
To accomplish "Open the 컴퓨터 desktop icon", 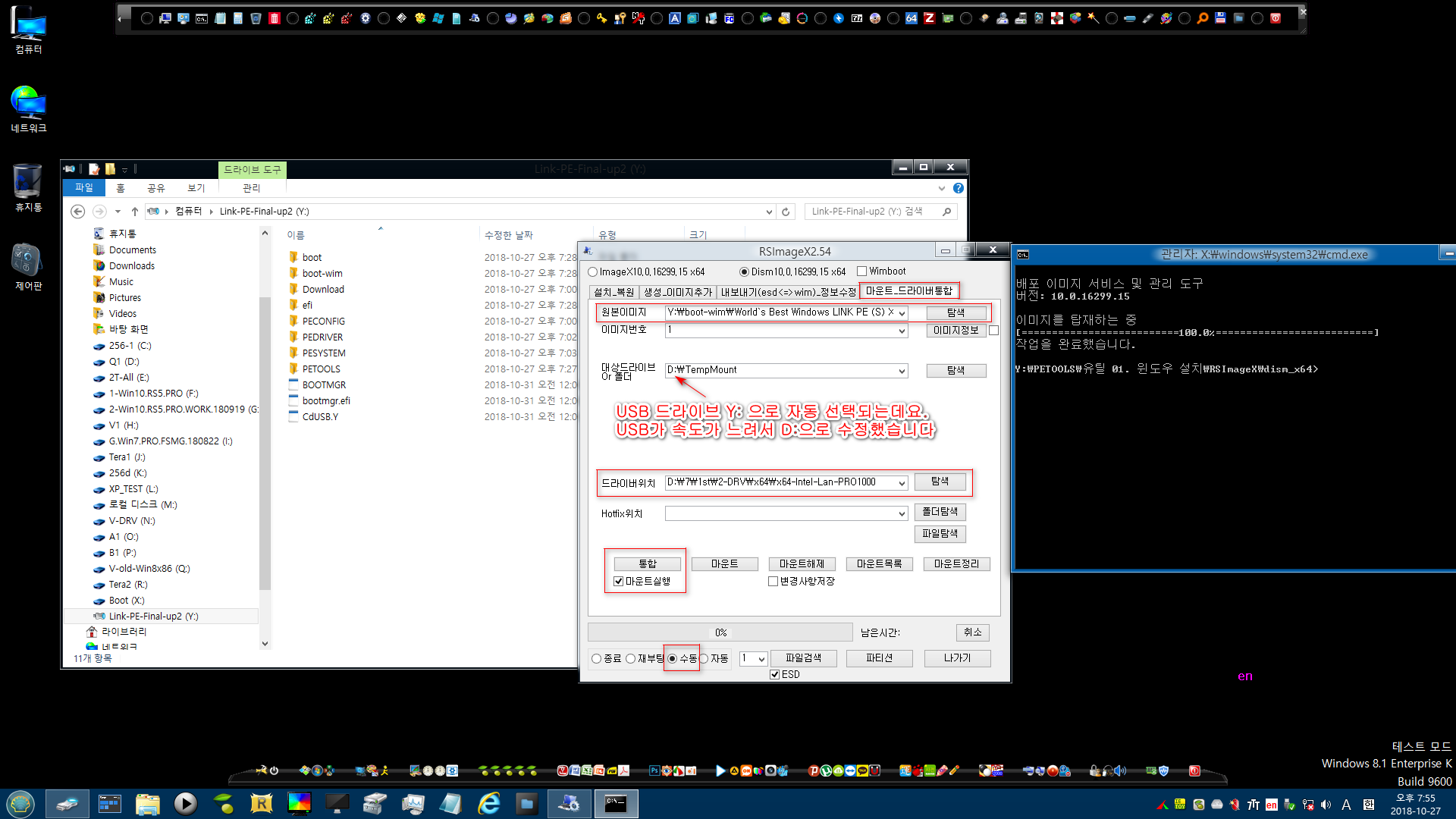I will 29,30.
